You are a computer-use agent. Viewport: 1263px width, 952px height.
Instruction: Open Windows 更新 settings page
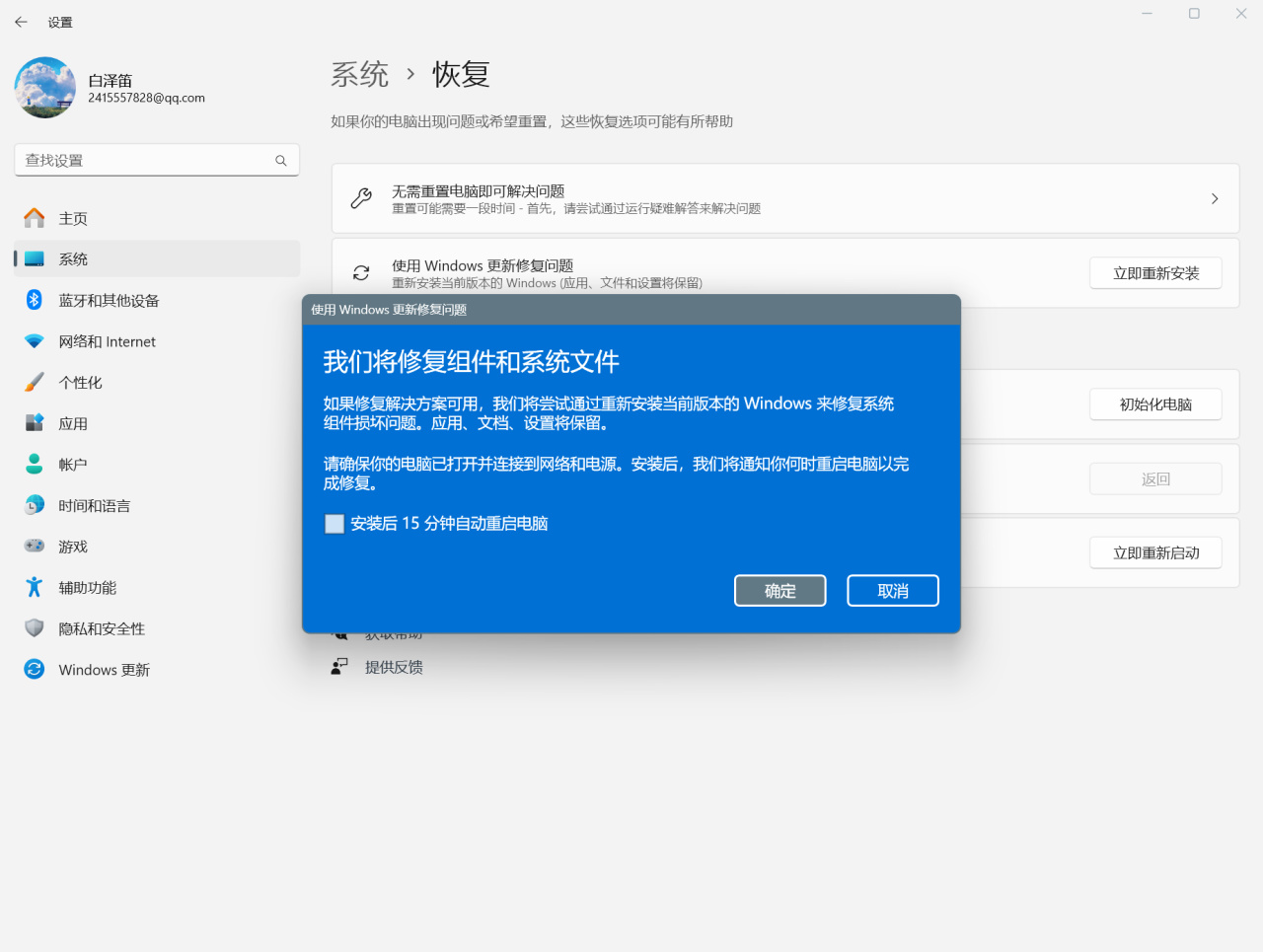[x=157, y=669]
